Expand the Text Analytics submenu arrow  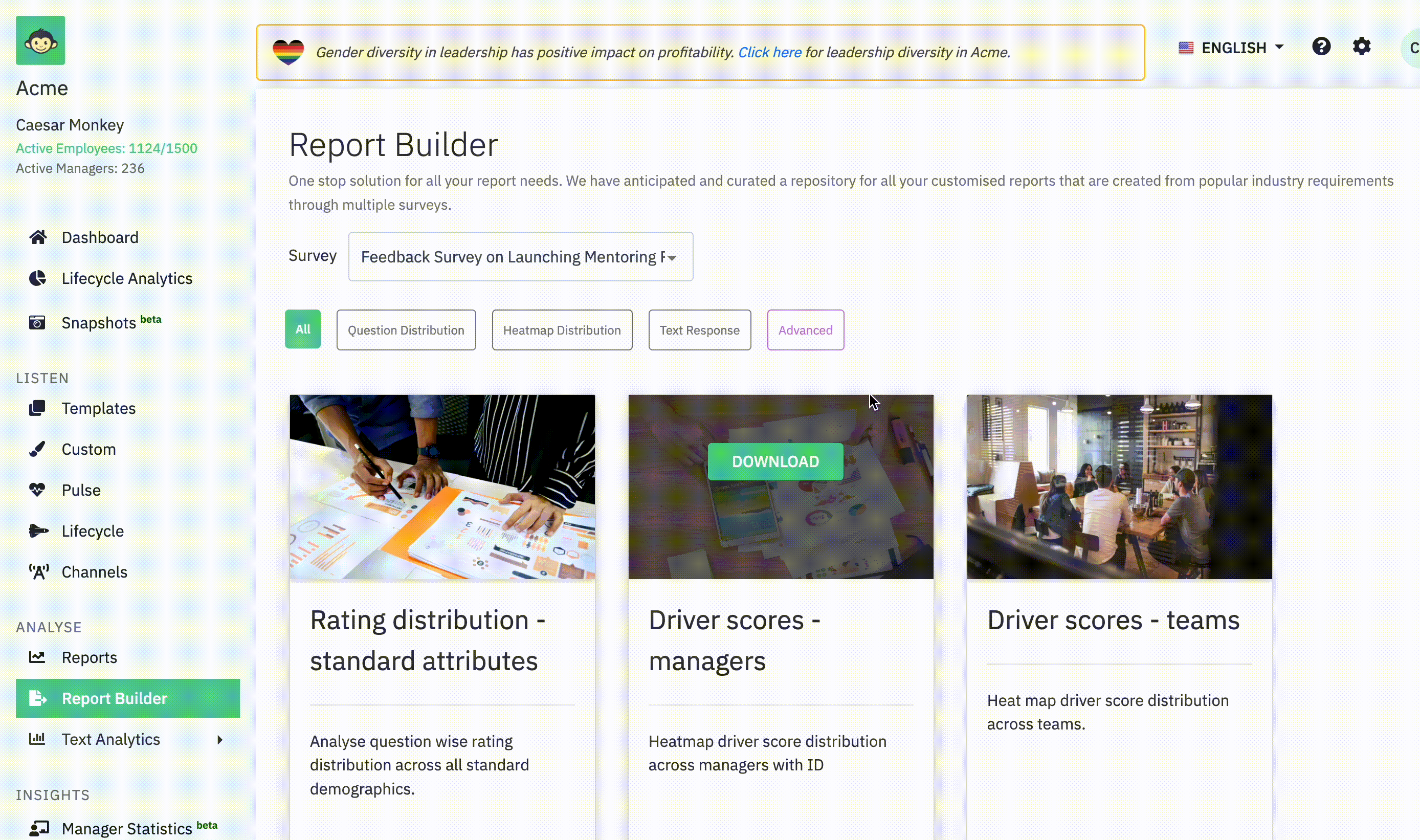219,739
